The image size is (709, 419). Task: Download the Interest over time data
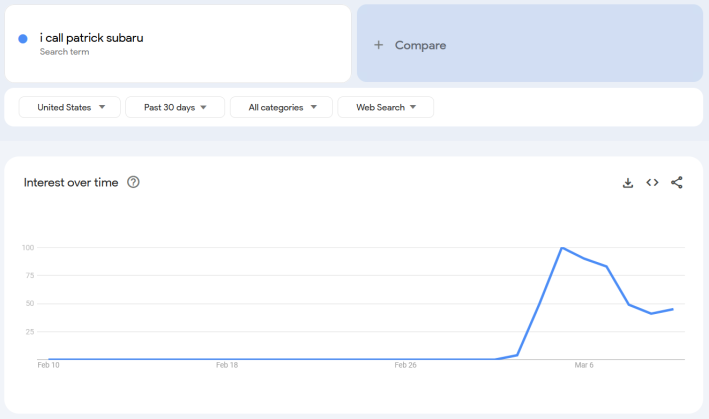(x=628, y=183)
